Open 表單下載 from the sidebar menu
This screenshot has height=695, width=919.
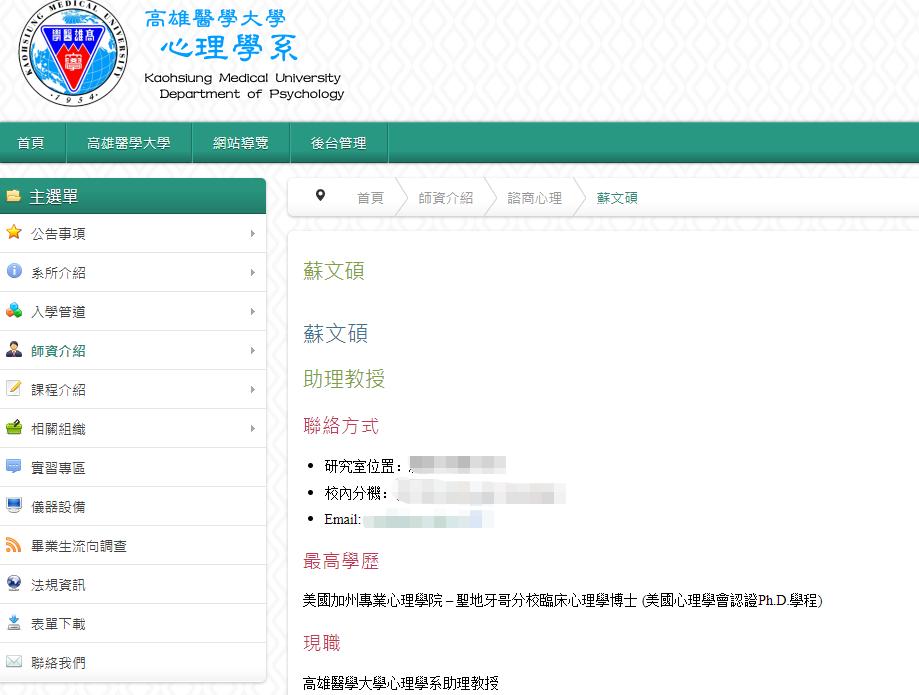[58, 624]
